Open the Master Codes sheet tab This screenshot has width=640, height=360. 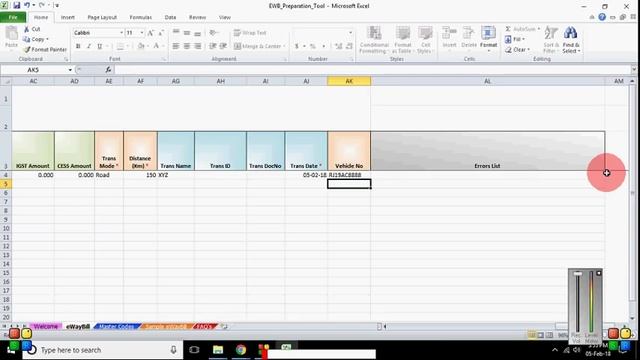tap(116, 327)
